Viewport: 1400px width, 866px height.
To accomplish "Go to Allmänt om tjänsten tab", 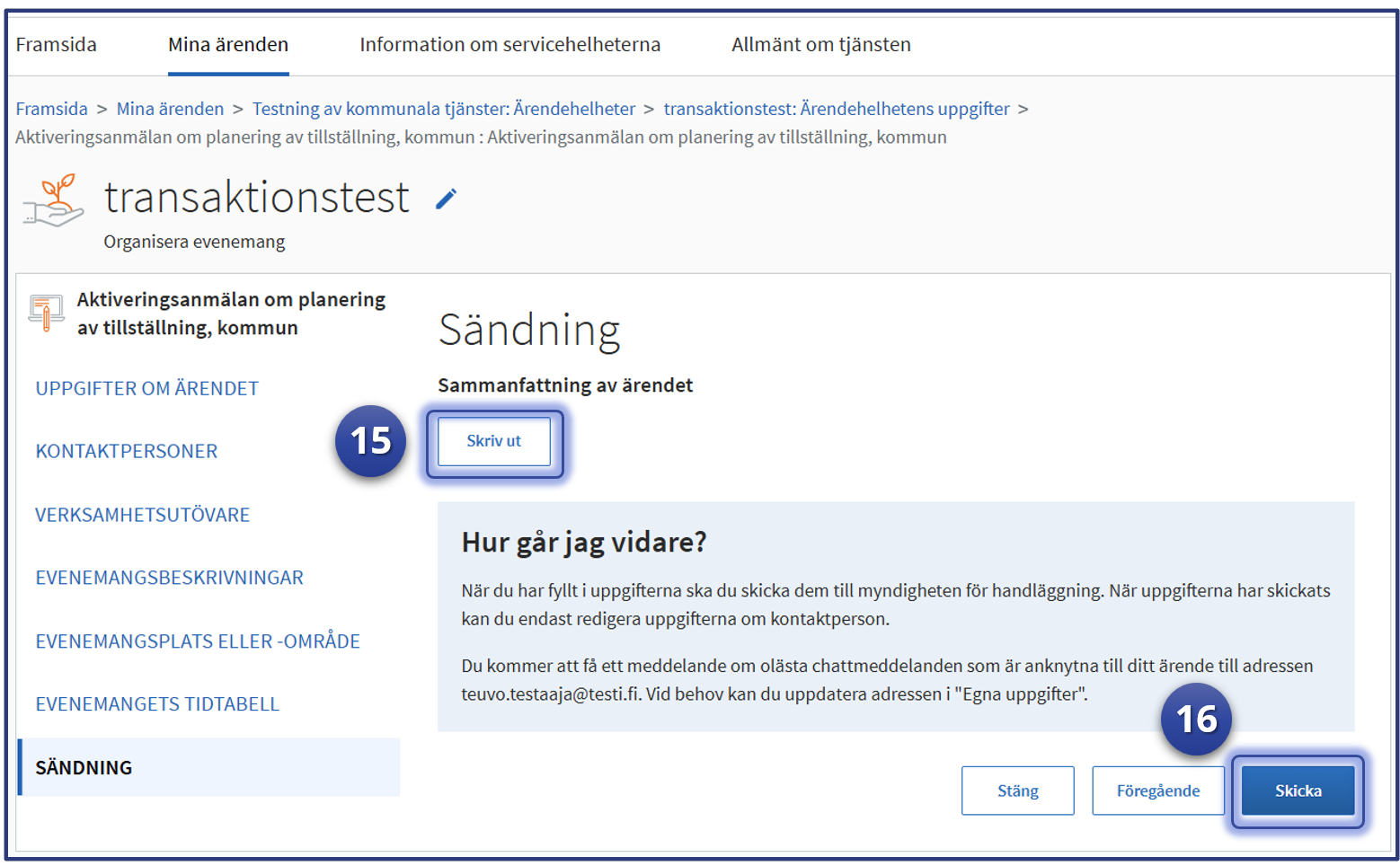I will coord(820,45).
